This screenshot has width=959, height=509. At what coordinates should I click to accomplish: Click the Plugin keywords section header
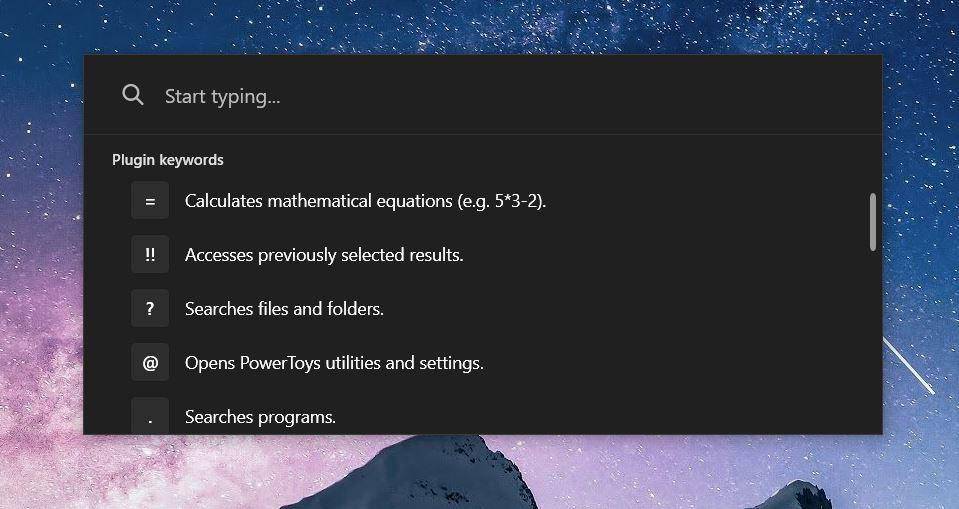168,160
